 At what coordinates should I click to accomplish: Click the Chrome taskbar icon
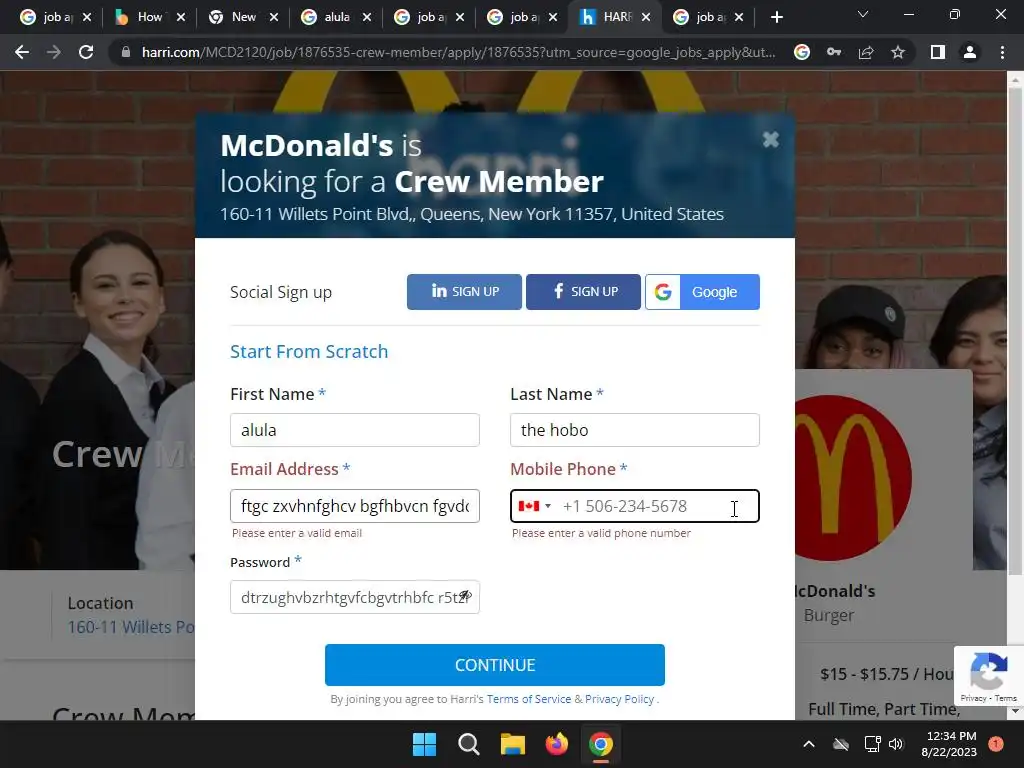[601, 744]
